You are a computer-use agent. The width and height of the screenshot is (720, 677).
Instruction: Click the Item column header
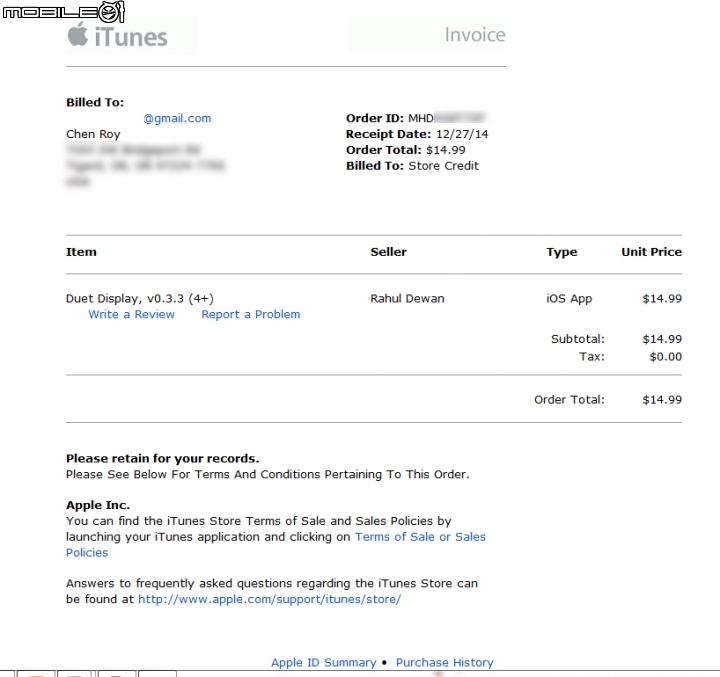(x=81, y=252)
